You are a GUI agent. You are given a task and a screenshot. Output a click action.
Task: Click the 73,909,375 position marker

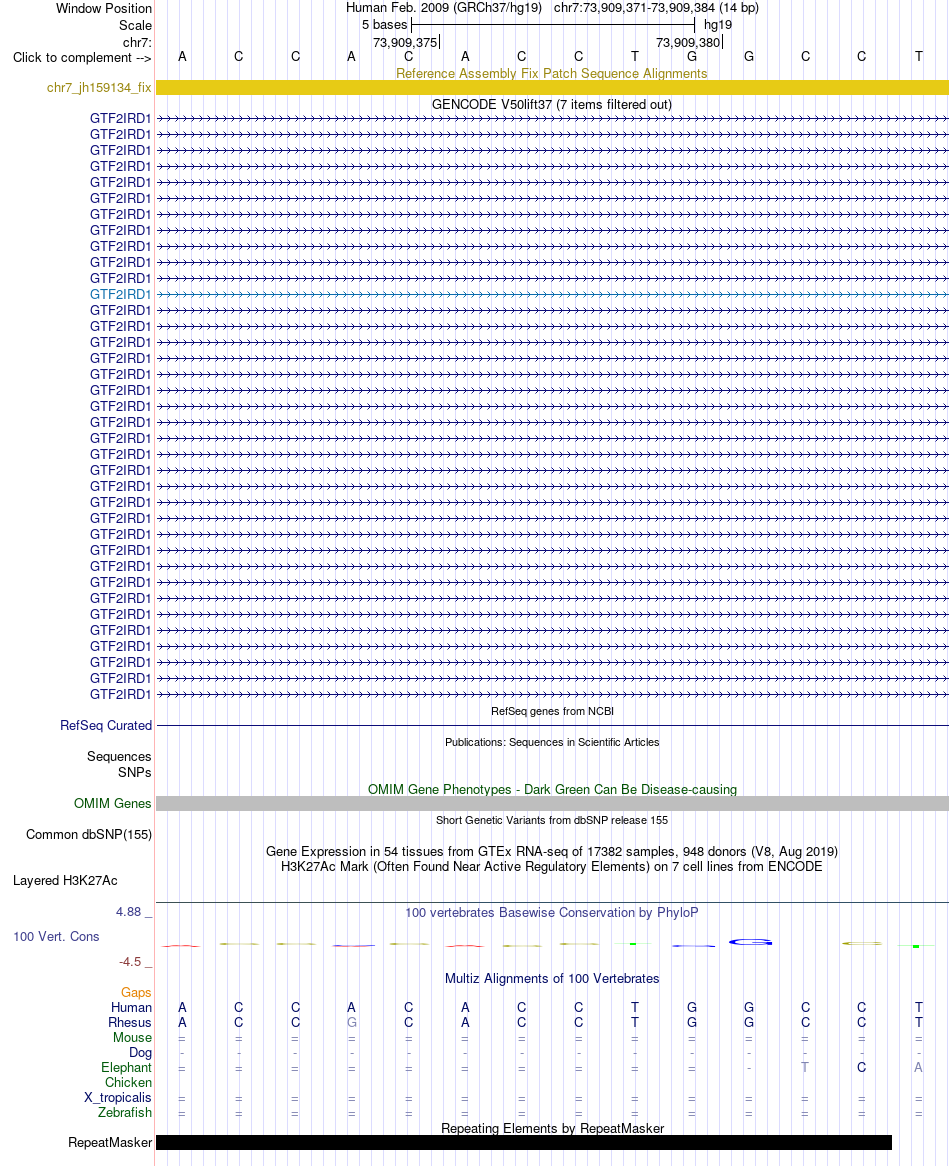click(406, 42)
